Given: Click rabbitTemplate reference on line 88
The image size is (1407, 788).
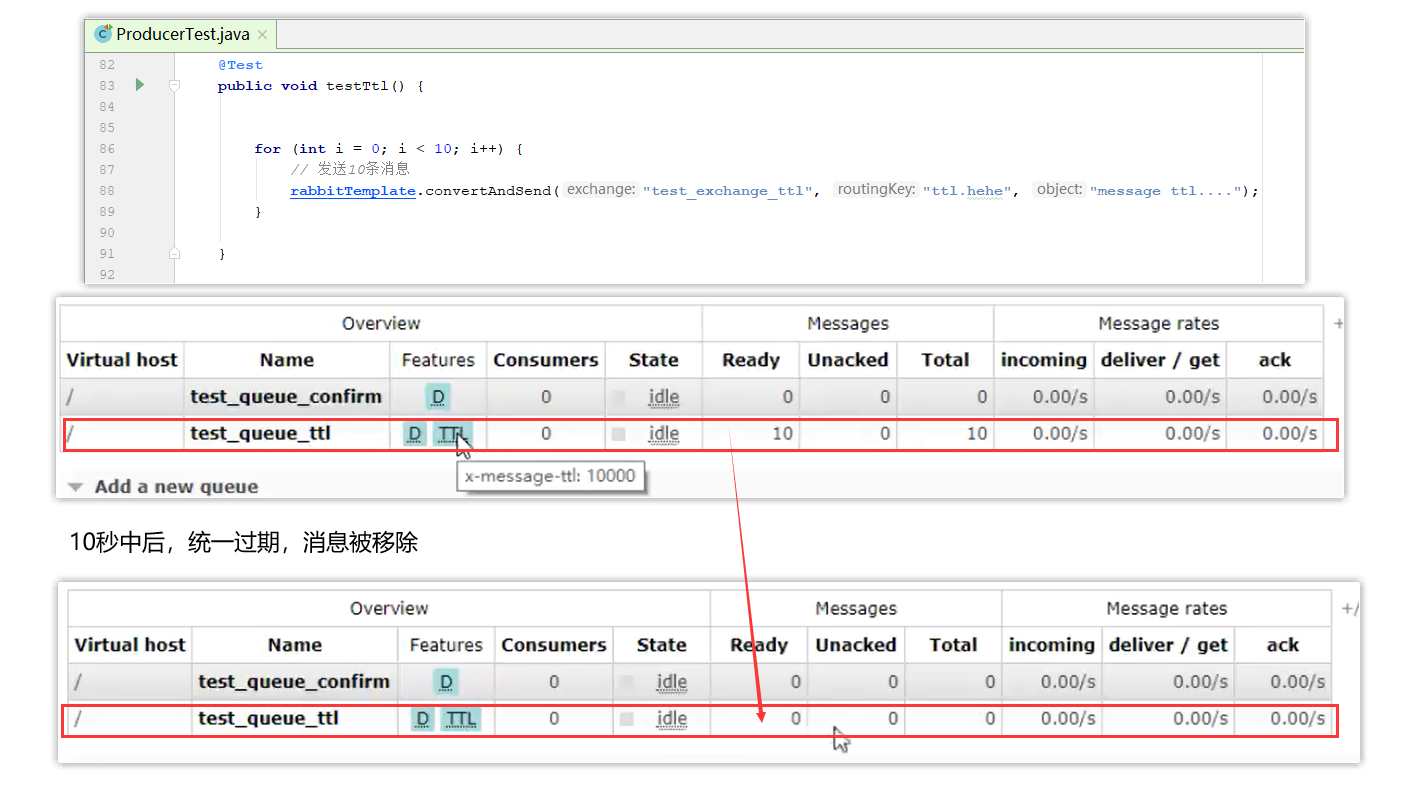Looking at the screenshot, I should pyautogui.click(x=353, y=191).
